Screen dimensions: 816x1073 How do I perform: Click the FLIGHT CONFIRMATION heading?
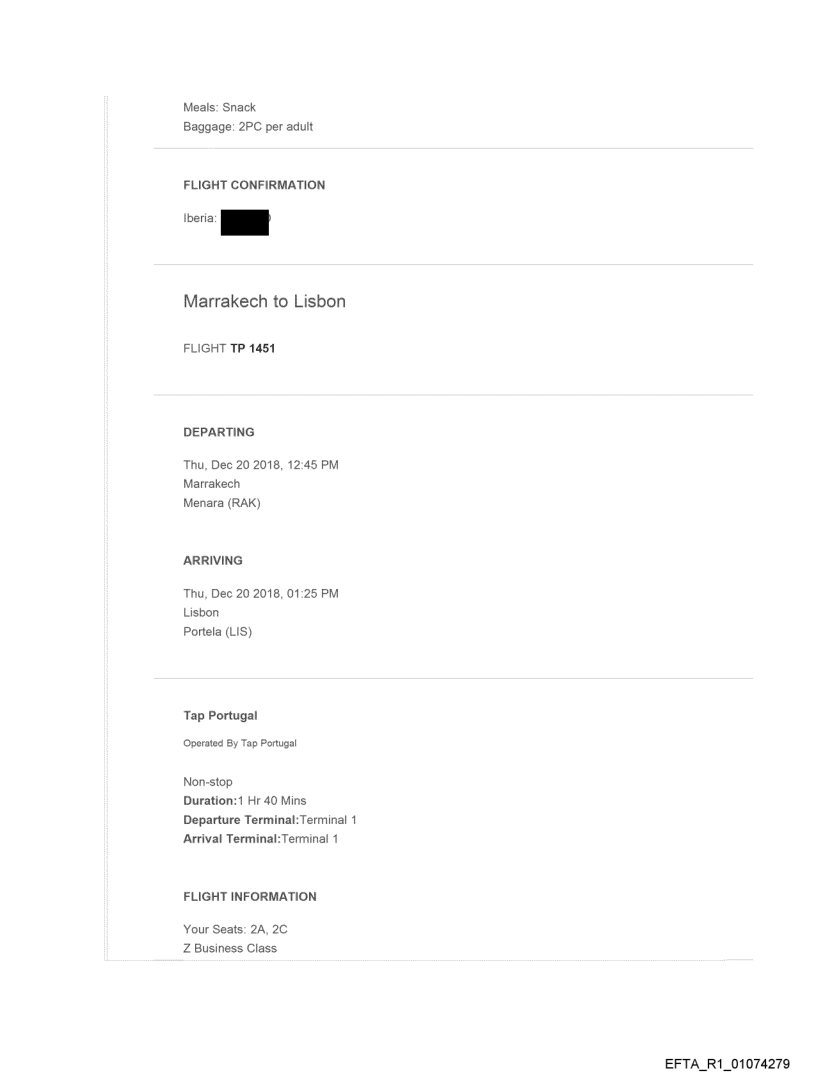[254, 185]
